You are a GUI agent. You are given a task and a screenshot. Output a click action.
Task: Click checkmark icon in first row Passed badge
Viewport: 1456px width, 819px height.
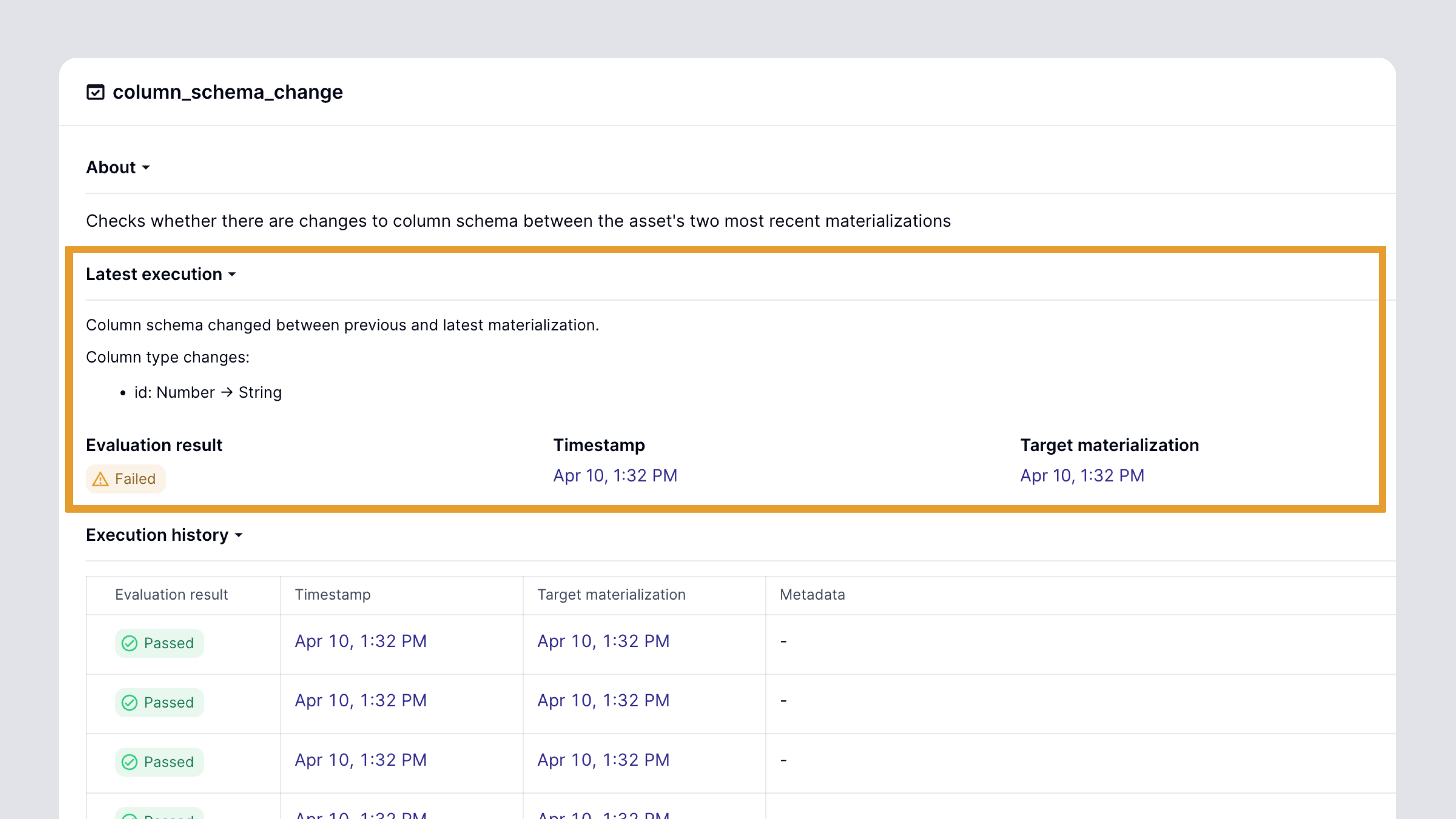coord(129,643)
